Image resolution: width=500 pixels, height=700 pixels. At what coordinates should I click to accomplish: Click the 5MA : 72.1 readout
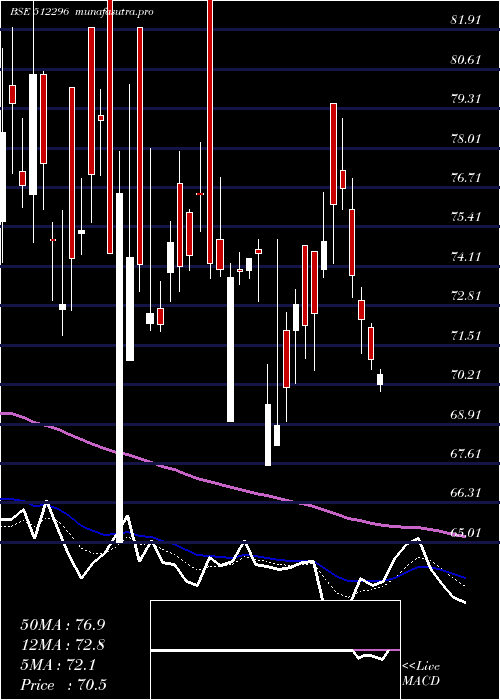coord(58,665)
